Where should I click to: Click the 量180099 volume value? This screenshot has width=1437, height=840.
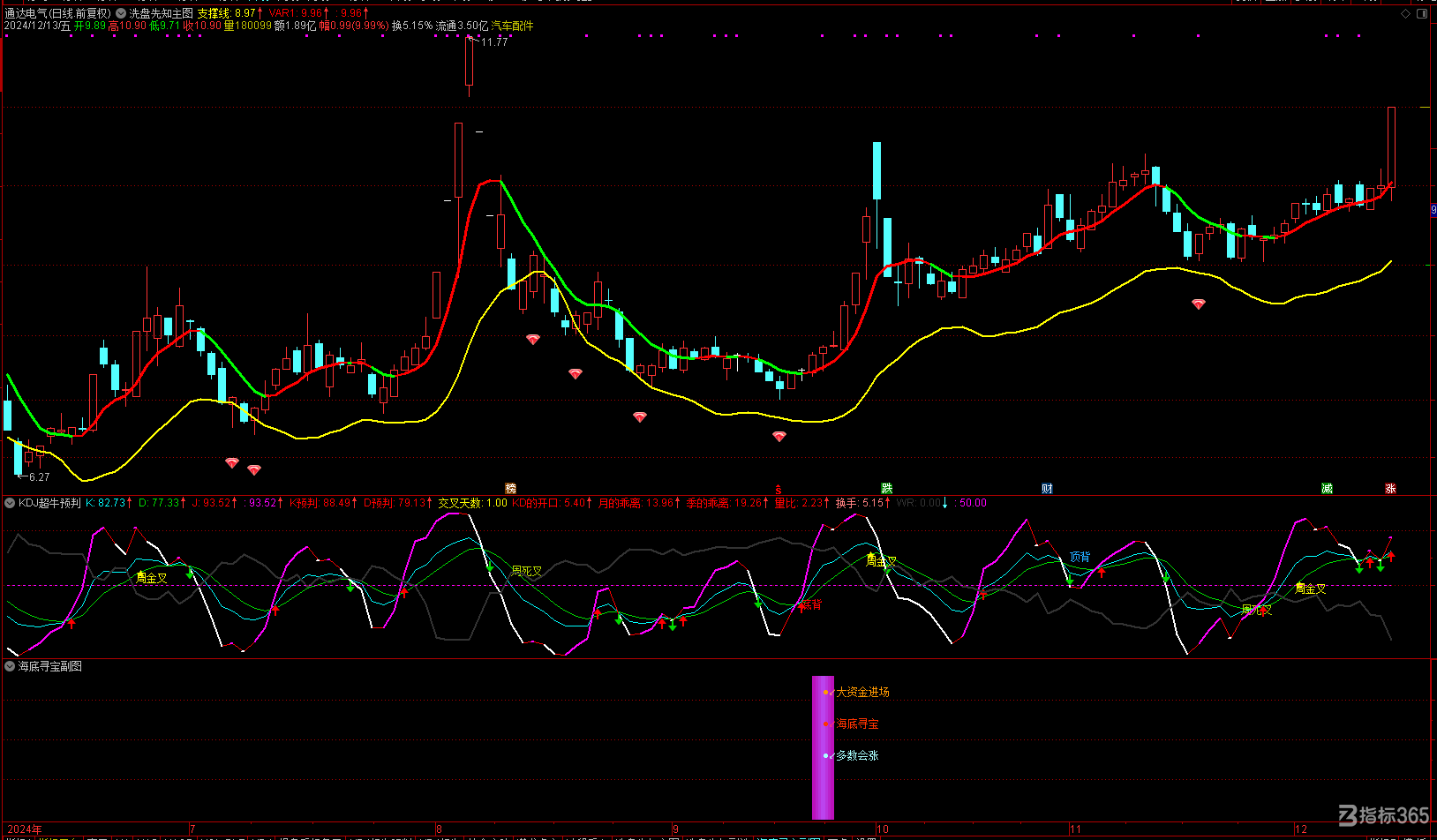(x=247, y=26)
